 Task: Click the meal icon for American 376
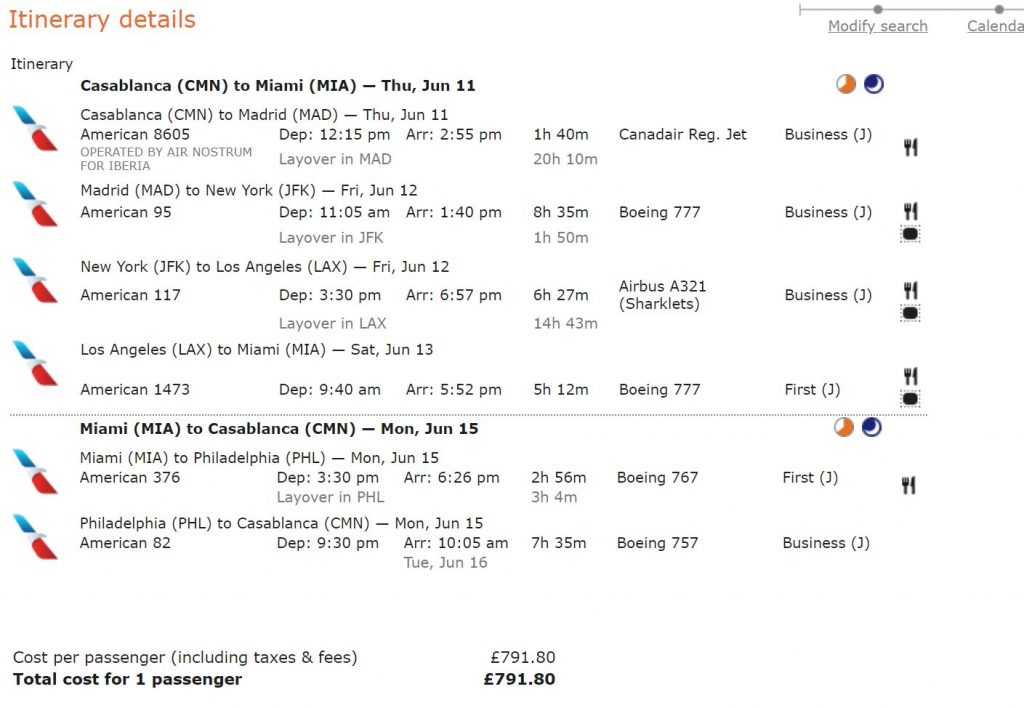[x=908, y=485]
